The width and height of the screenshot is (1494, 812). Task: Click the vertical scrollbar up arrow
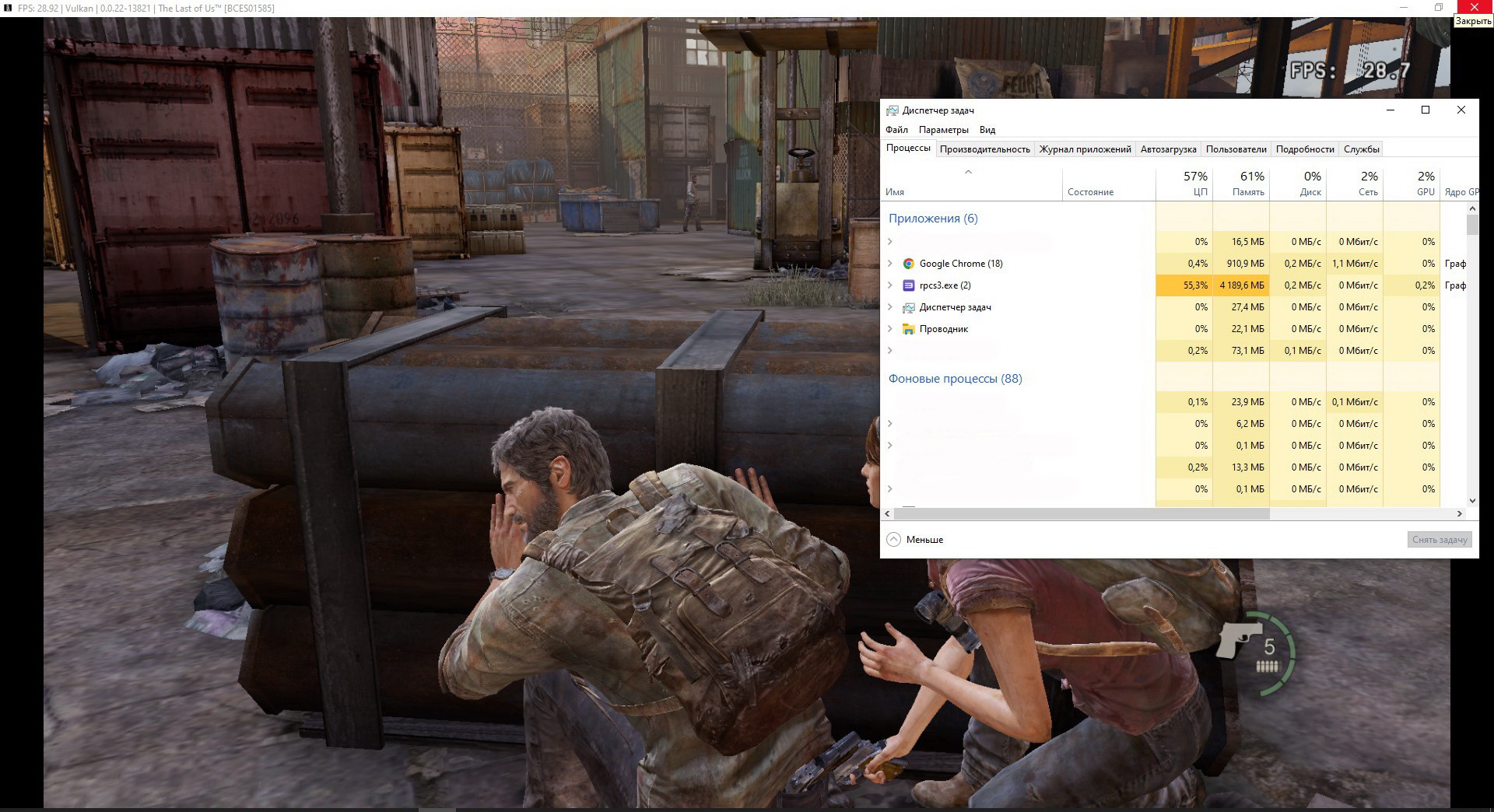coord(1472,208)
